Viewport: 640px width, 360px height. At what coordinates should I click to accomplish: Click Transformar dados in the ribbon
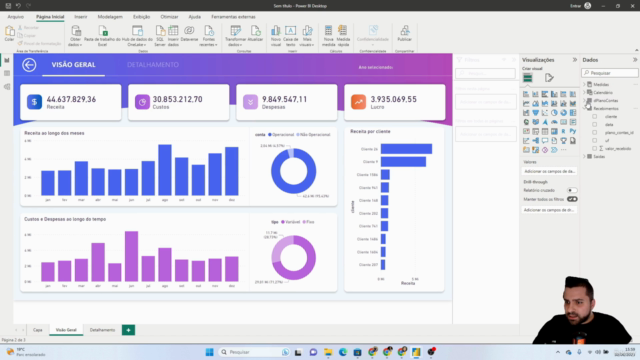(x=235, y=36)
